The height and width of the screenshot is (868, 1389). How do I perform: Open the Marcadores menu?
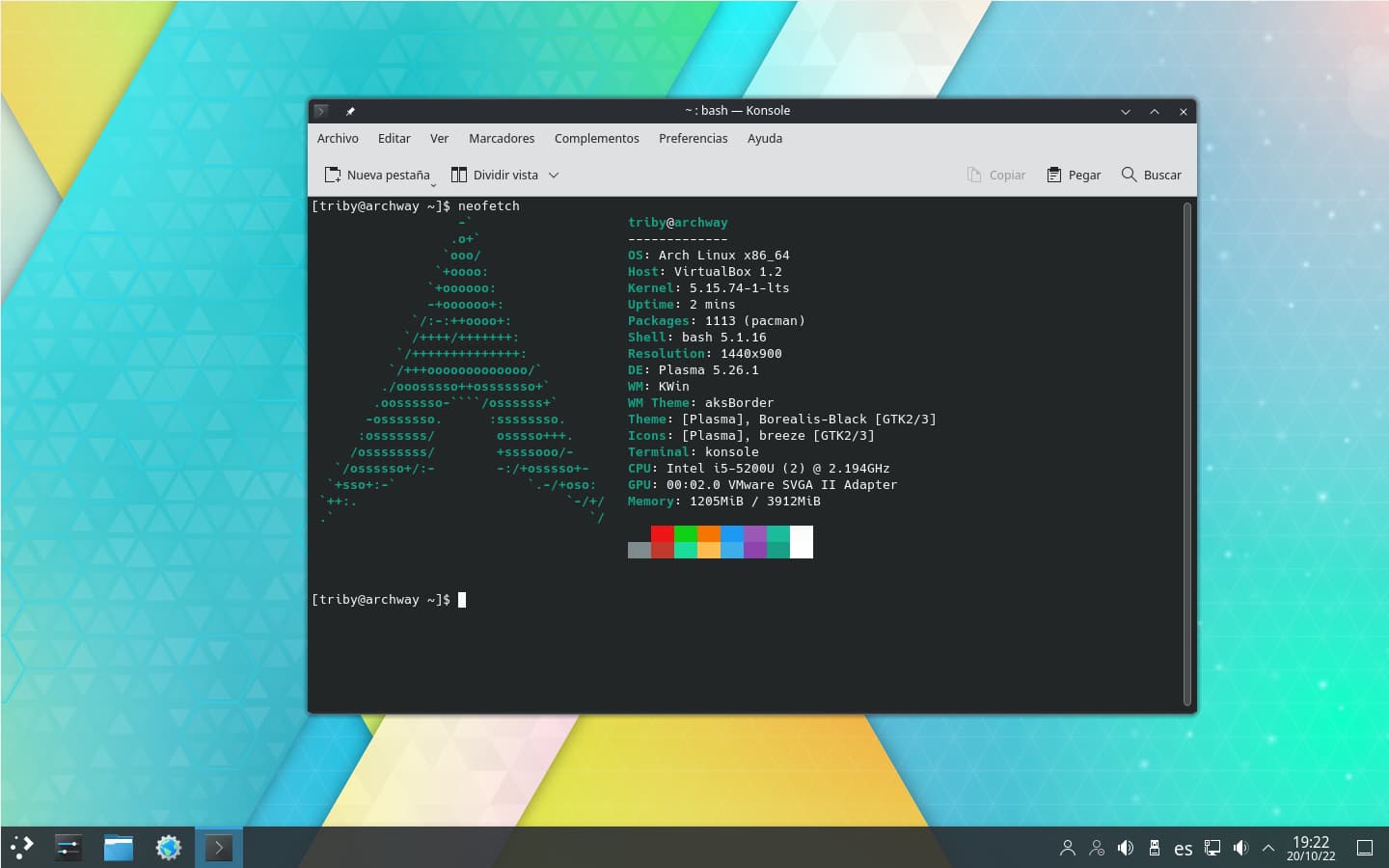[x=502, y=138]
